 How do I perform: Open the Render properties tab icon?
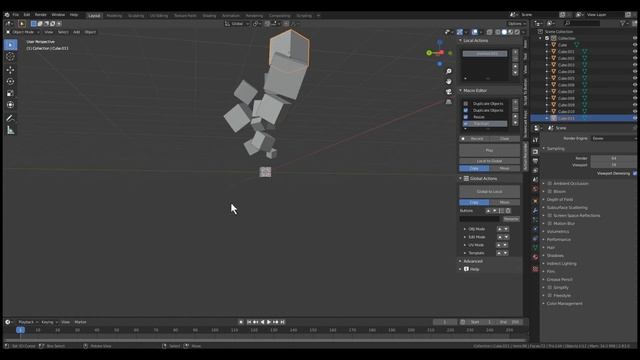535,151
